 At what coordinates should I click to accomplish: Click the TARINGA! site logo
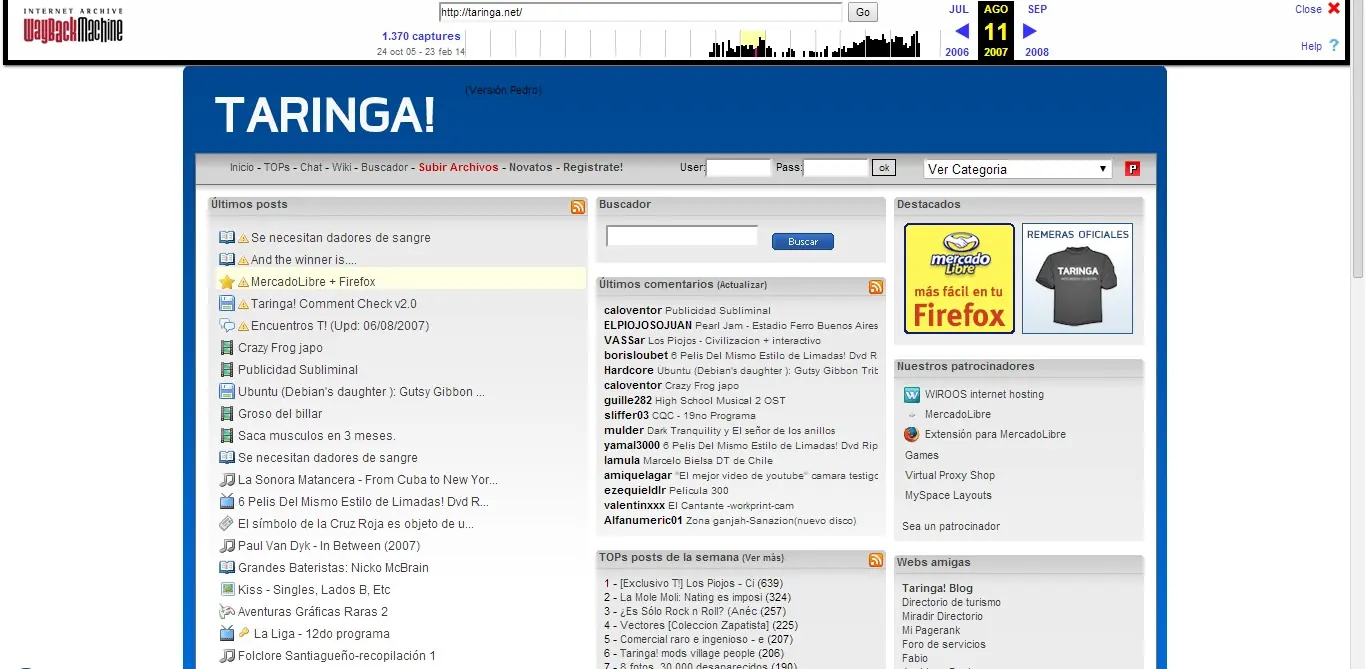325,116
